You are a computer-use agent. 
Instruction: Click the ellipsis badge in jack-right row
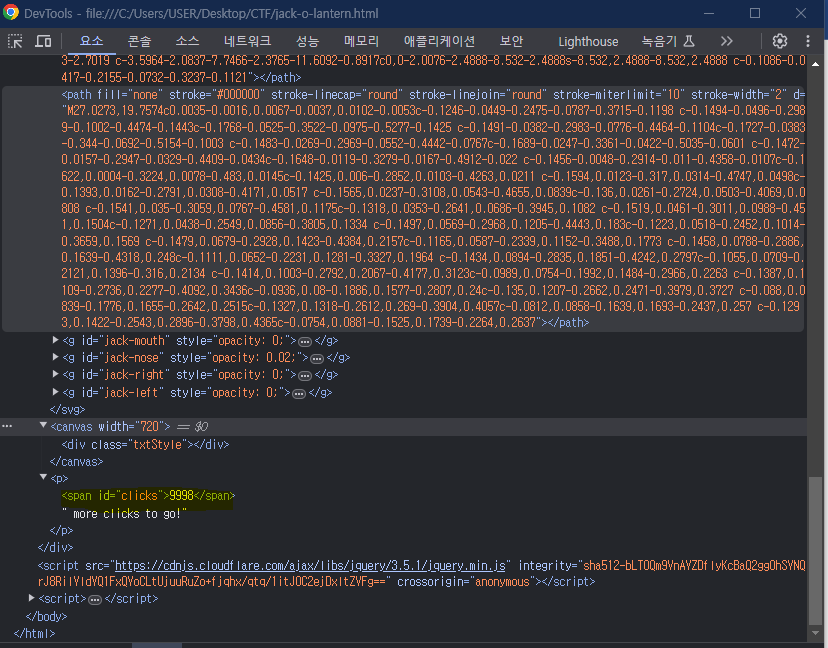305,375
